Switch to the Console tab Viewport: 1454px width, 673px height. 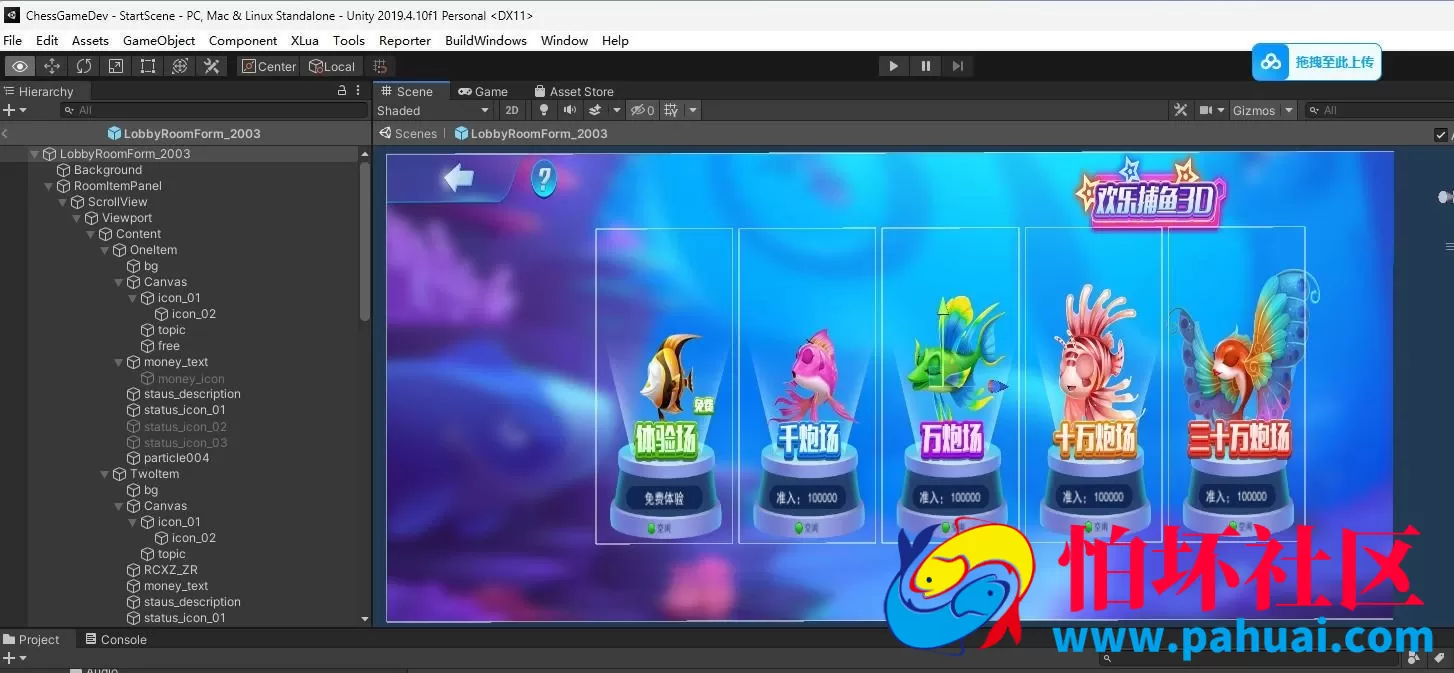point(116,640)
